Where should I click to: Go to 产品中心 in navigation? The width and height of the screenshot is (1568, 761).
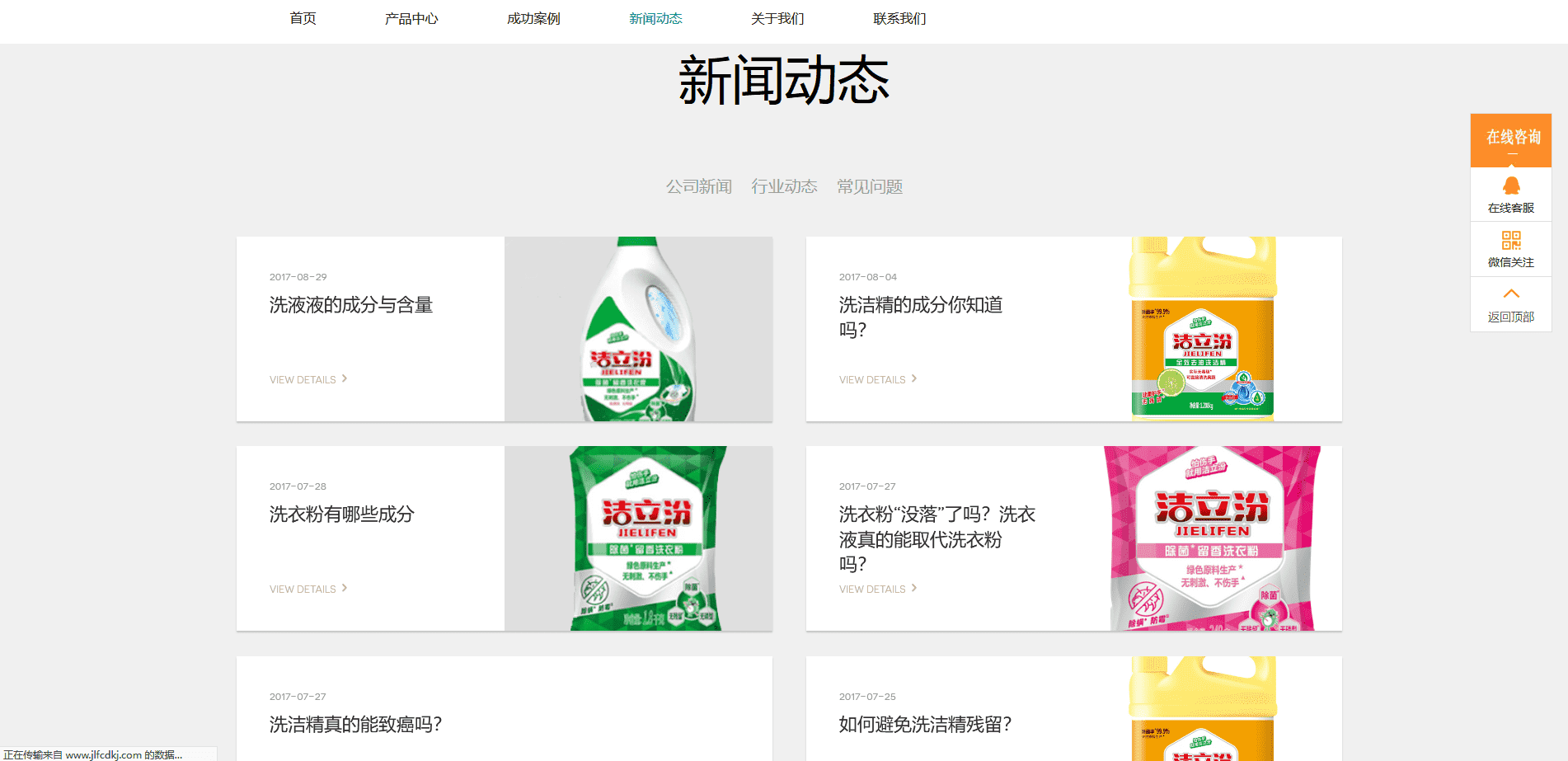click(411, 18)
